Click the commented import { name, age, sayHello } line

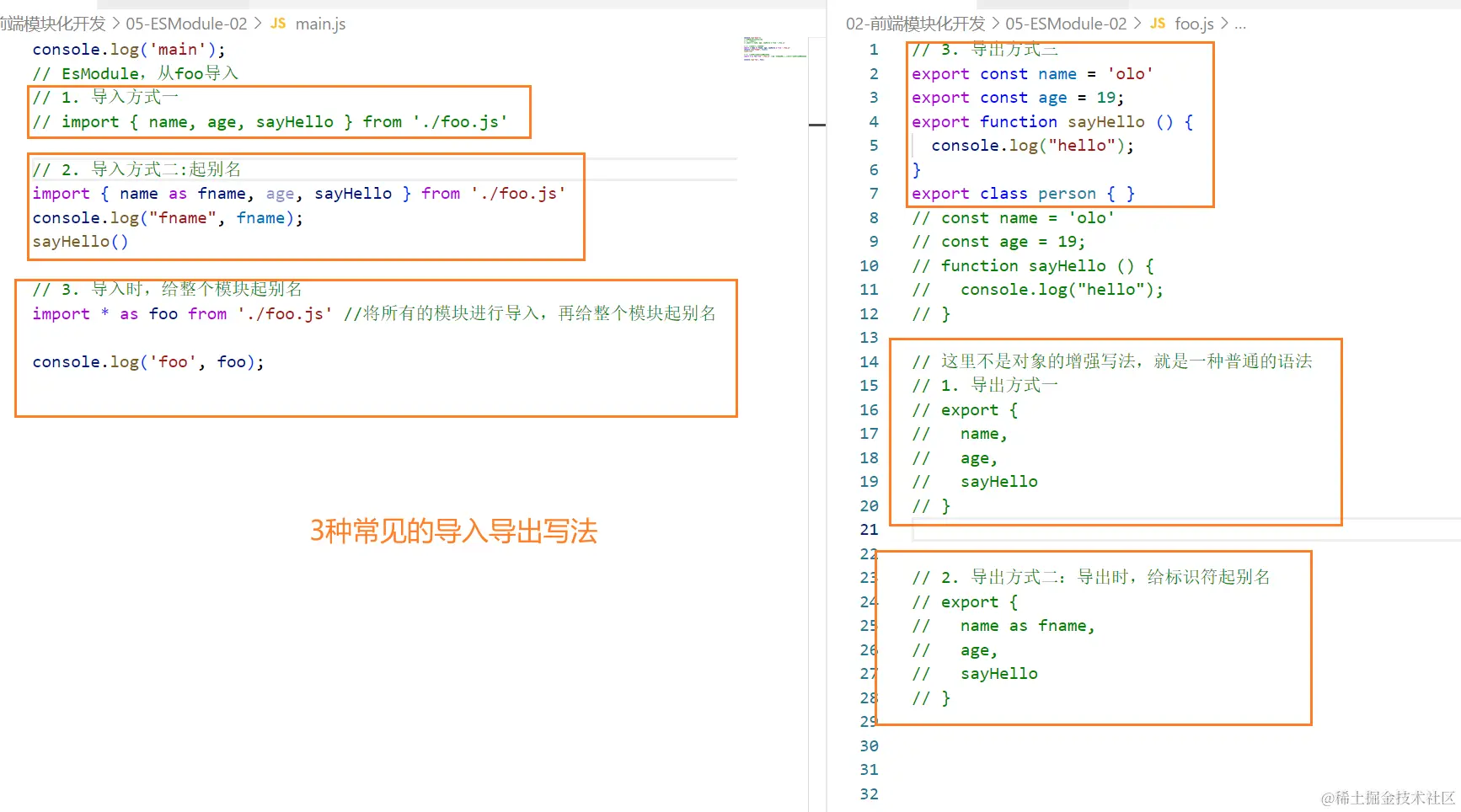click(x=270, y=121)
